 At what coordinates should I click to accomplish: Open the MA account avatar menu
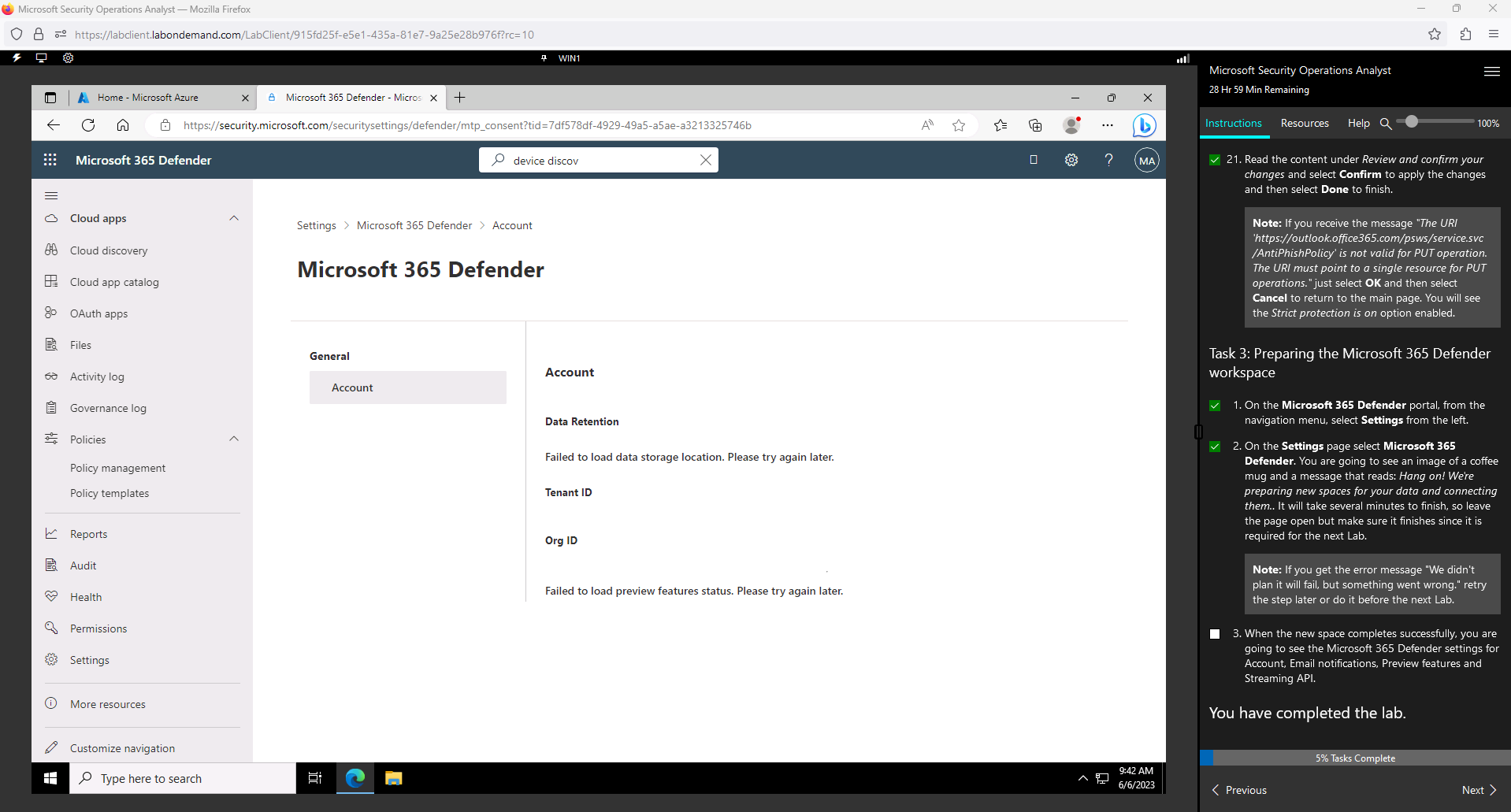pyautogui.click(x=1146, y=159)
